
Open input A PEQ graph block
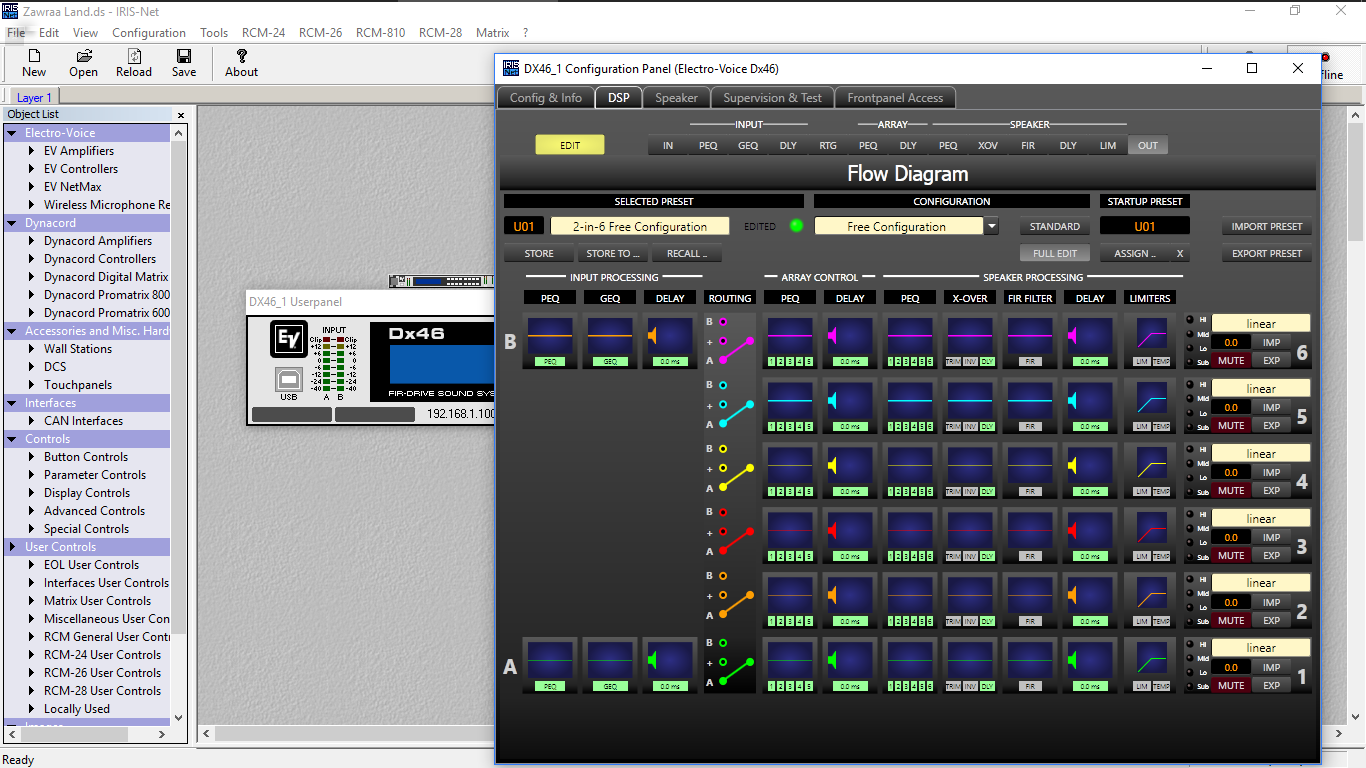tap(550, 665)
